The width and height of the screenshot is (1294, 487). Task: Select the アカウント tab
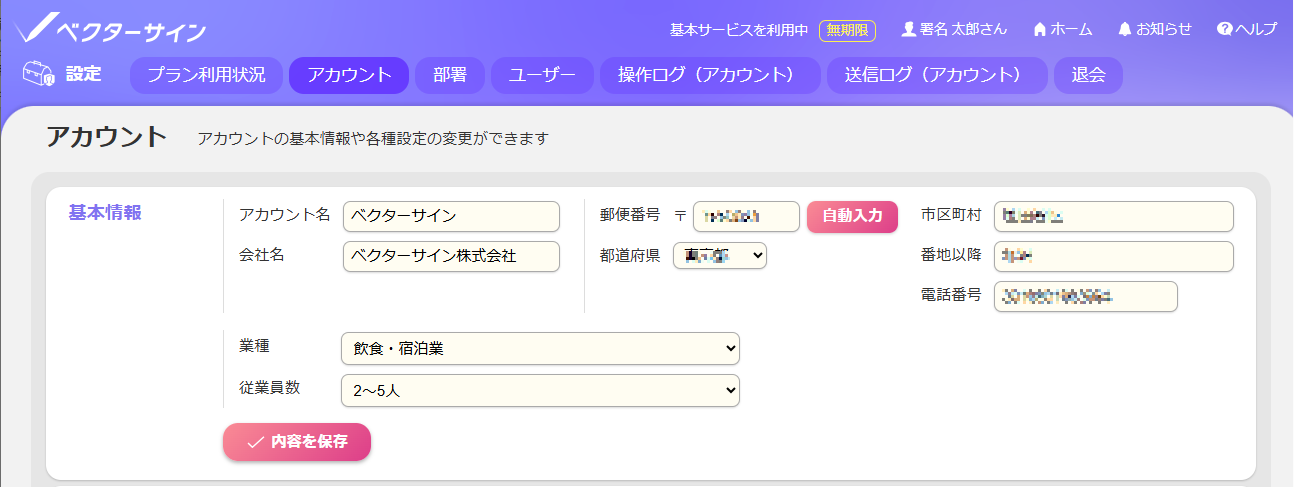349,76
